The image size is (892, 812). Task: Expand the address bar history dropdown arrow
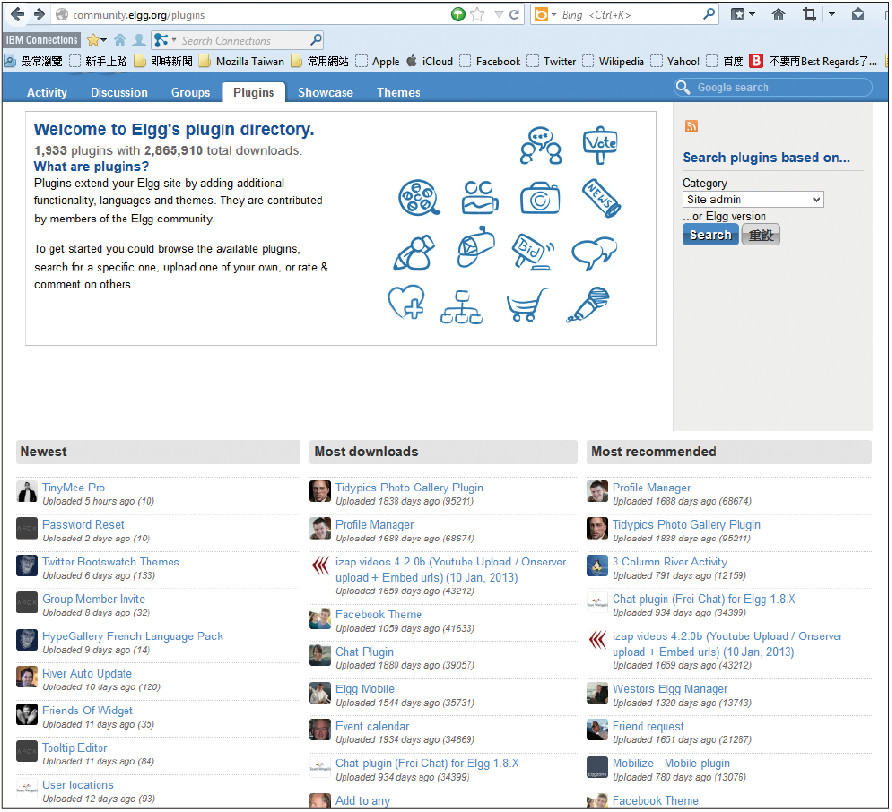(498, 15)
